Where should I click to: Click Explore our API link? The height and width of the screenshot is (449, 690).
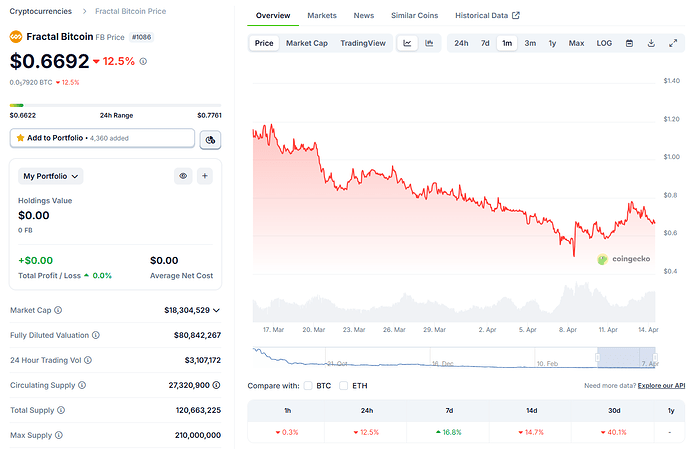point(661,386)
